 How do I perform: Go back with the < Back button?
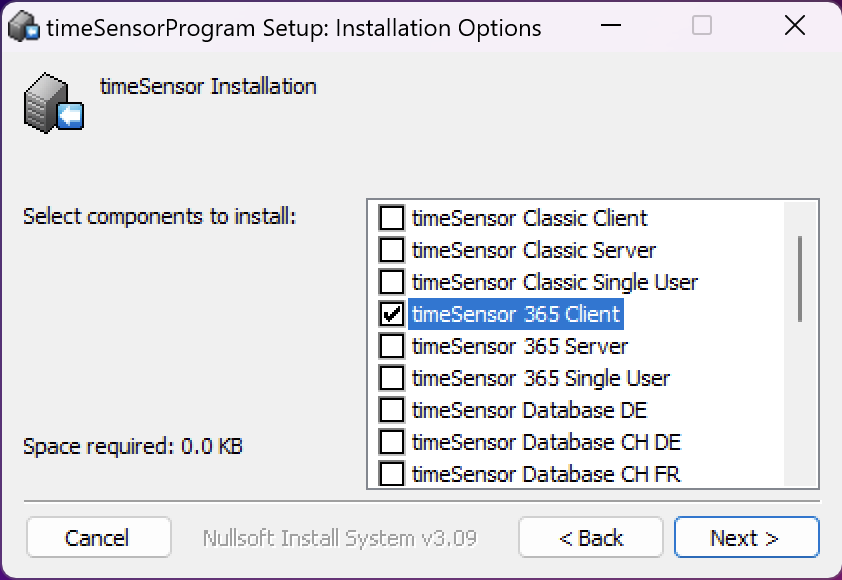click(591, 537)
